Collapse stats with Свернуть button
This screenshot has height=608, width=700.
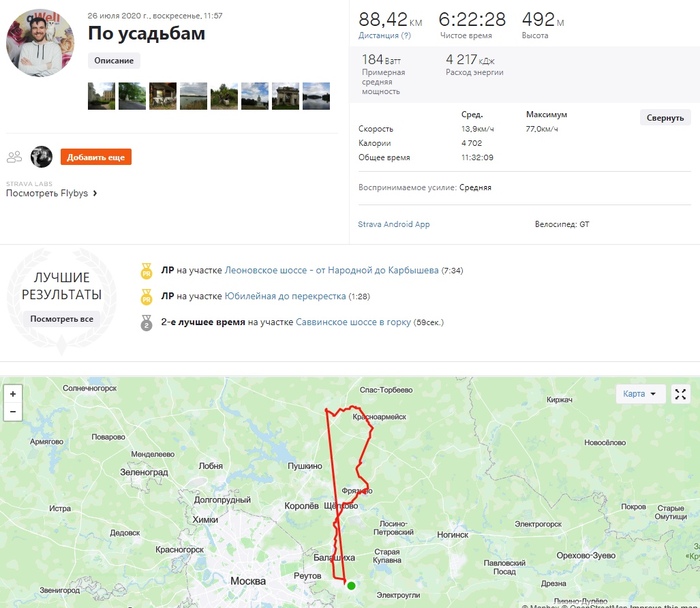pos(665,117)
